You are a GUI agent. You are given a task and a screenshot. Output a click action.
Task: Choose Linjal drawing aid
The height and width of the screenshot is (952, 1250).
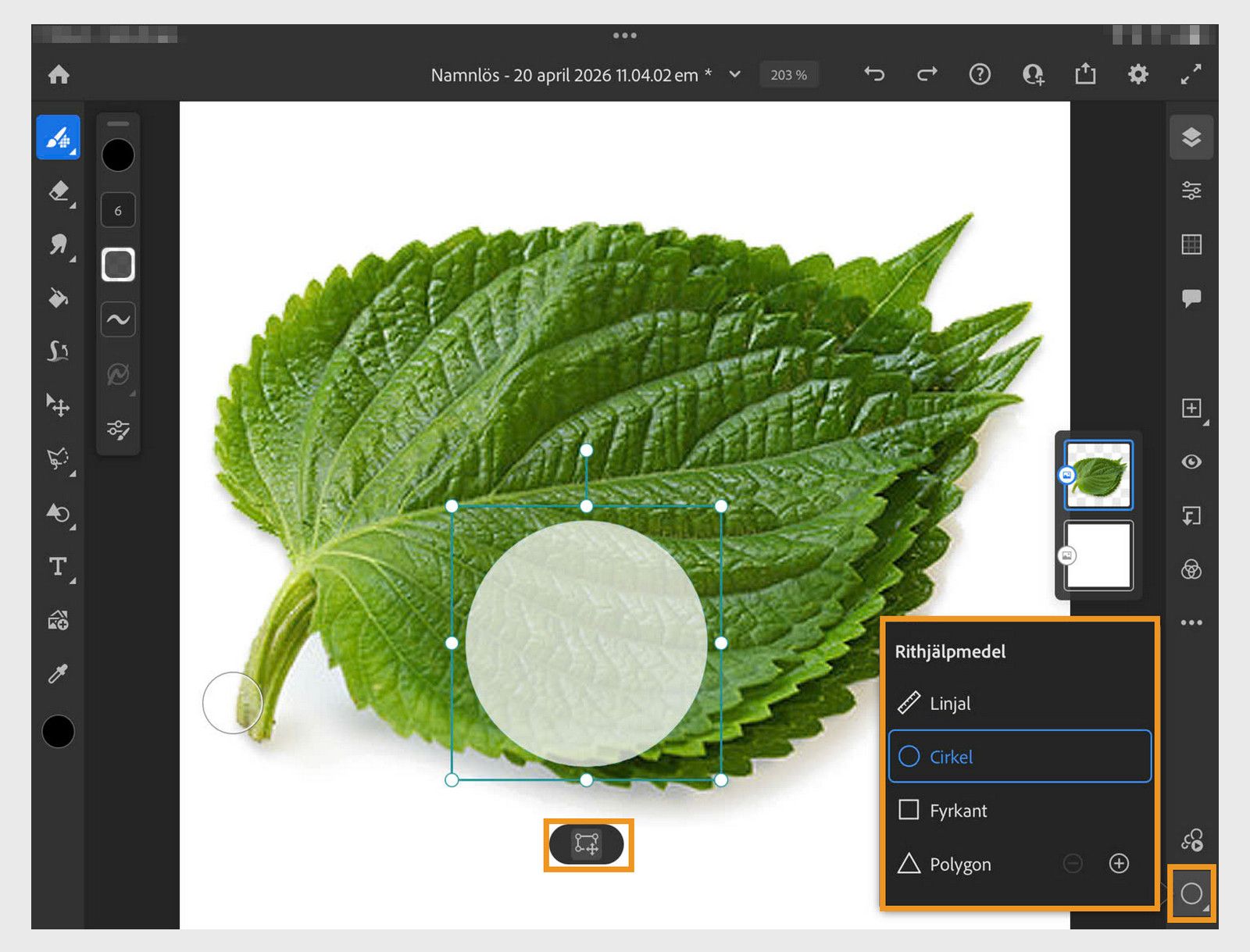[1020, 703]
